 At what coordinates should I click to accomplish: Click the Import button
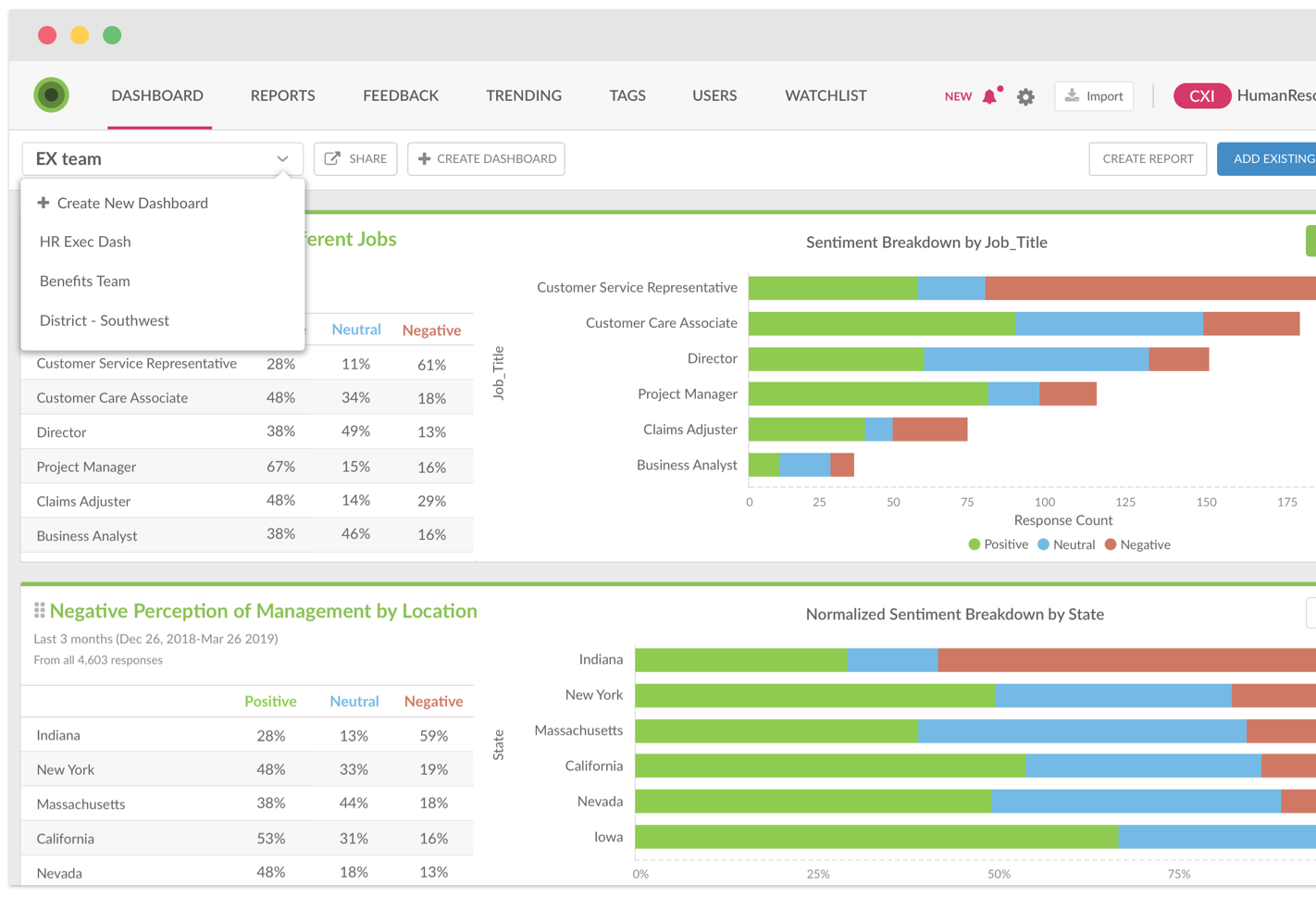[1094, 96]
